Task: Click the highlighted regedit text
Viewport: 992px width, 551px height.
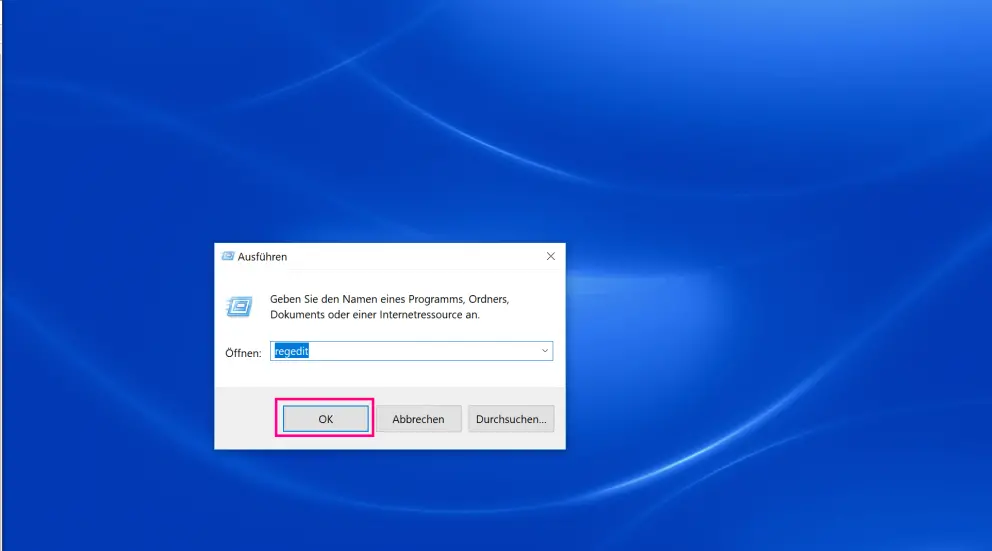Action: (291, 351)
